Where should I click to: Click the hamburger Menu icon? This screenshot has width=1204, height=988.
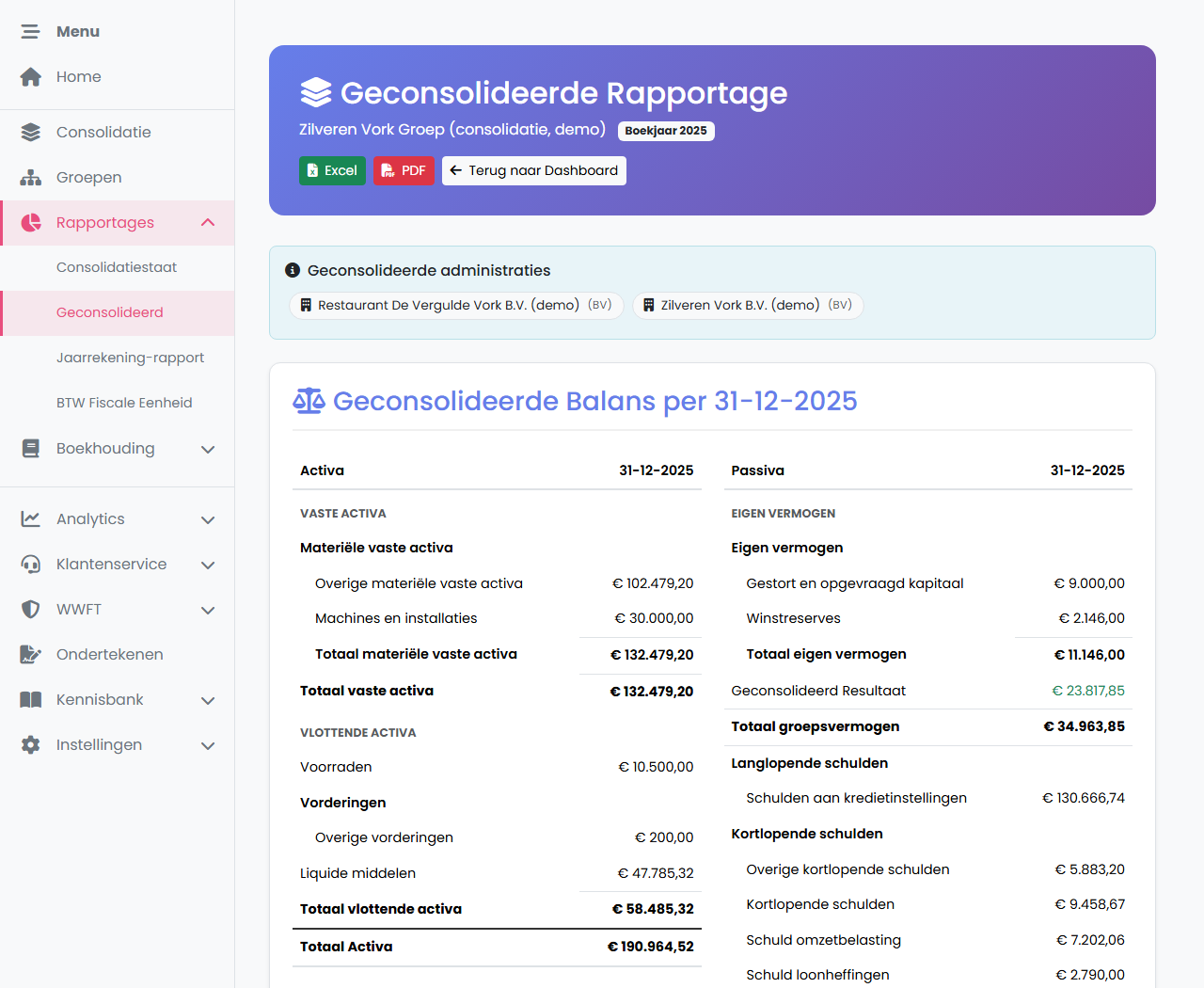coord(31,32)
